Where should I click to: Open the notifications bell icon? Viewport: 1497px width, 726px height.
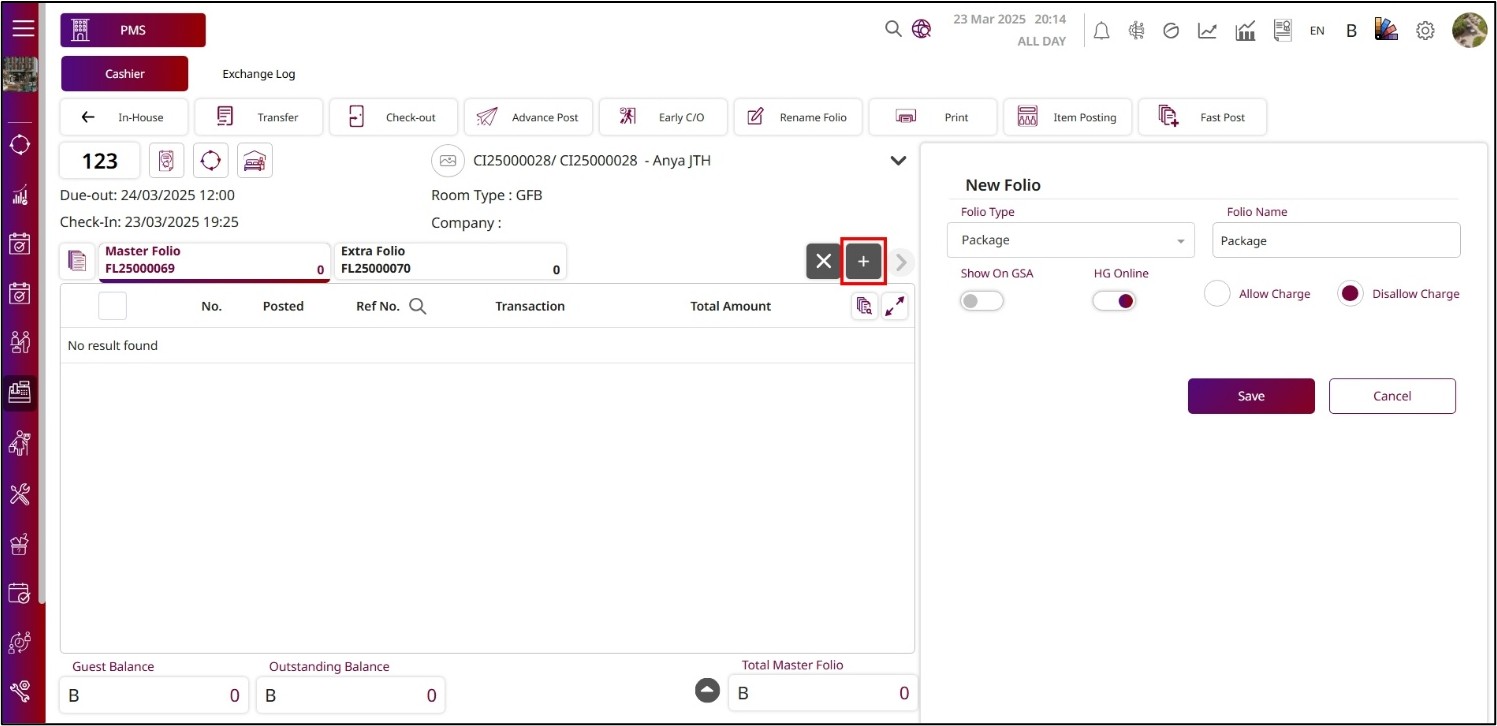pyautogui.click(x=1101, y=31)
